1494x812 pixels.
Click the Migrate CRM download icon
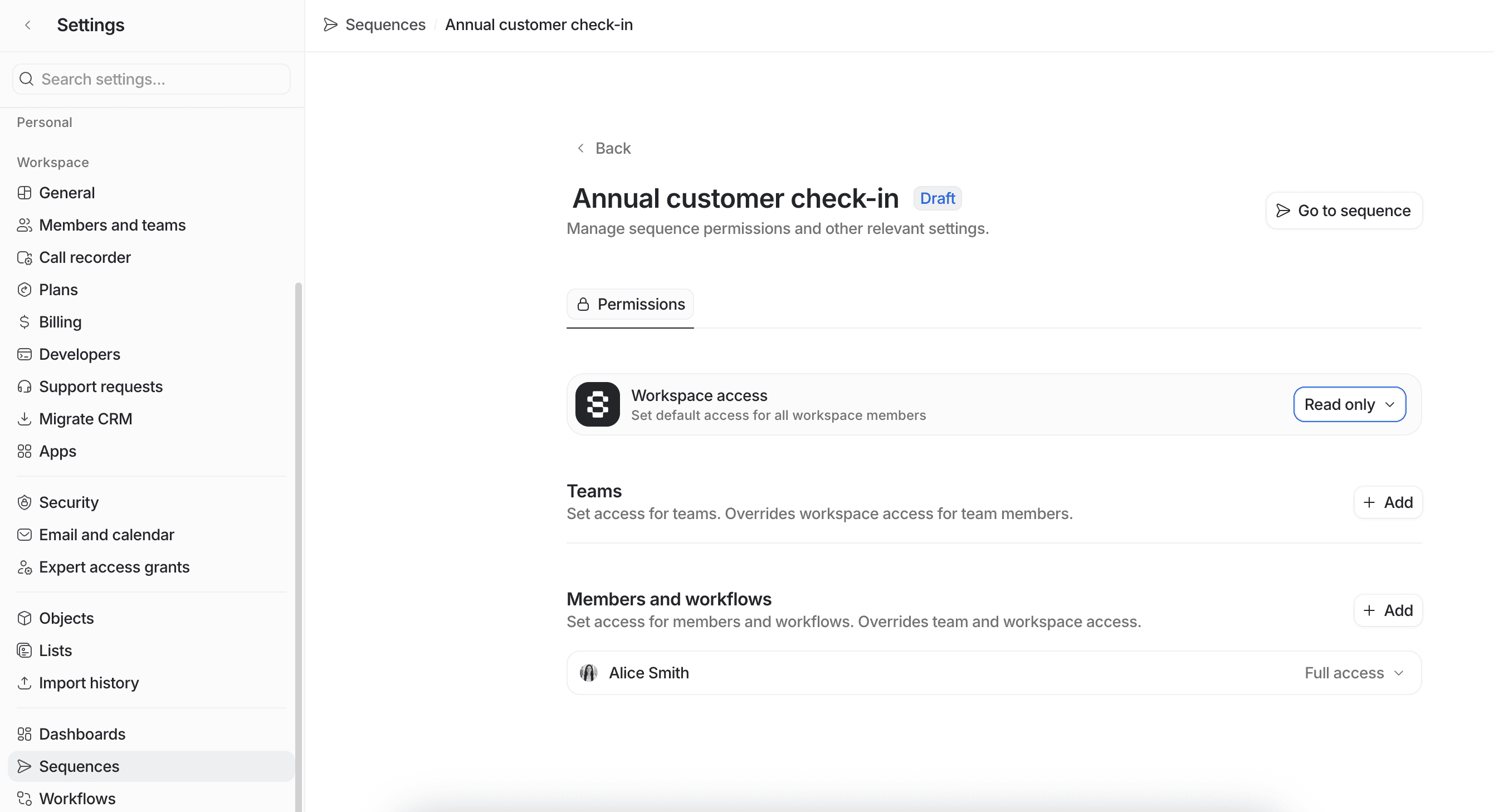point(25,419)
